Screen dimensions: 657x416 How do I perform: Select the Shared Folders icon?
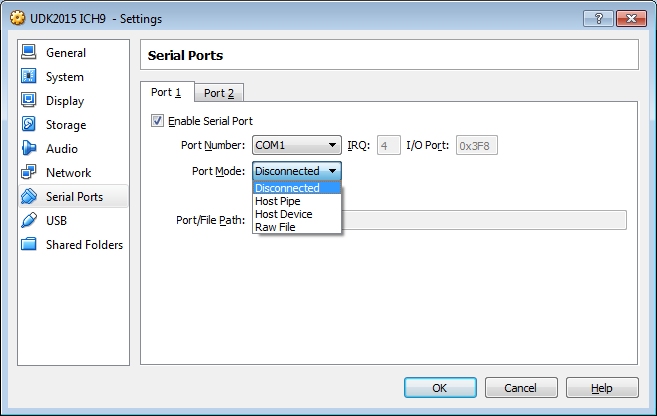click(x=28, y=244)
